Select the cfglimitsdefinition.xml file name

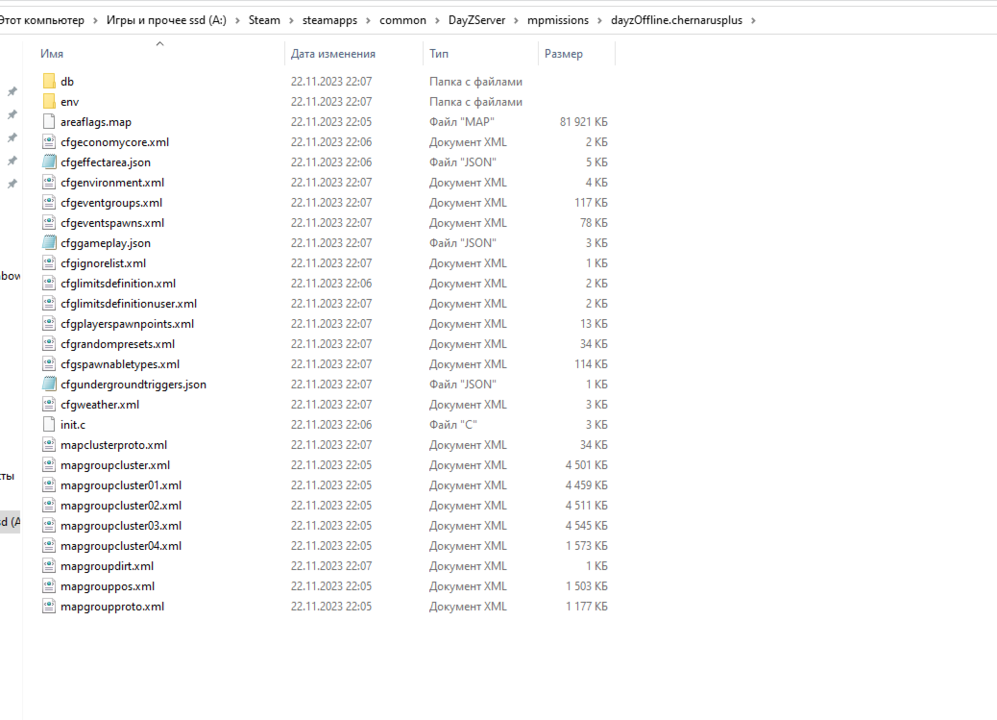pyautogui.click(x=118, y=284)
